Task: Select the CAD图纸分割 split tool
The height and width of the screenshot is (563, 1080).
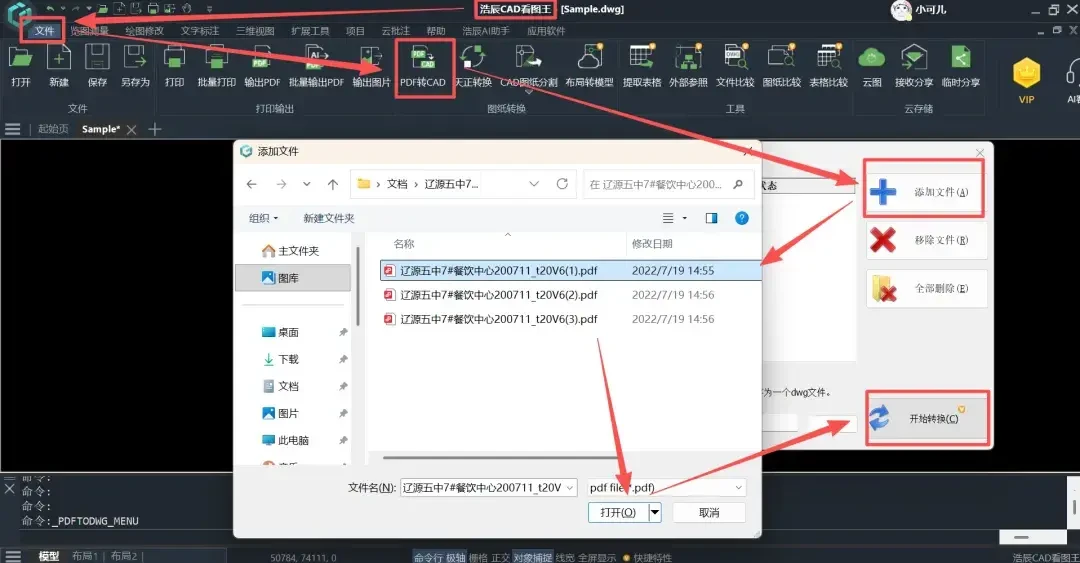Action: pyautogui.click(x=528, y=59)
